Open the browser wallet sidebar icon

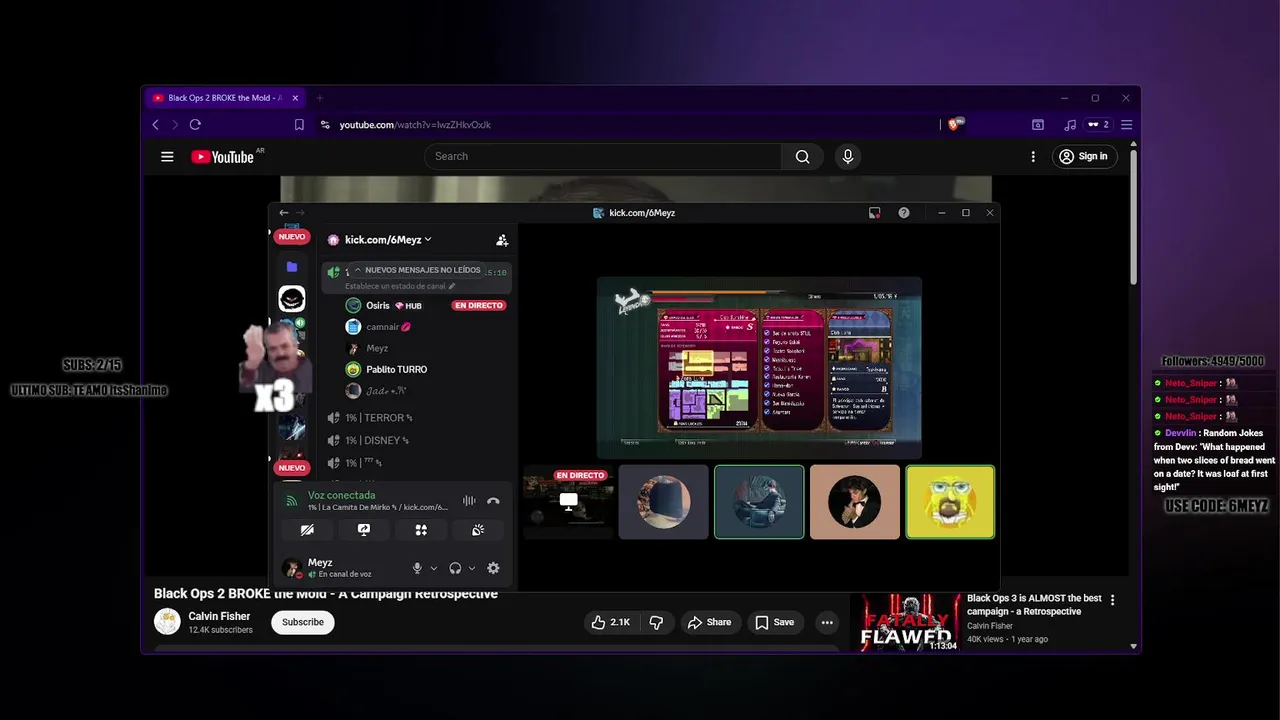(1038, 125)
